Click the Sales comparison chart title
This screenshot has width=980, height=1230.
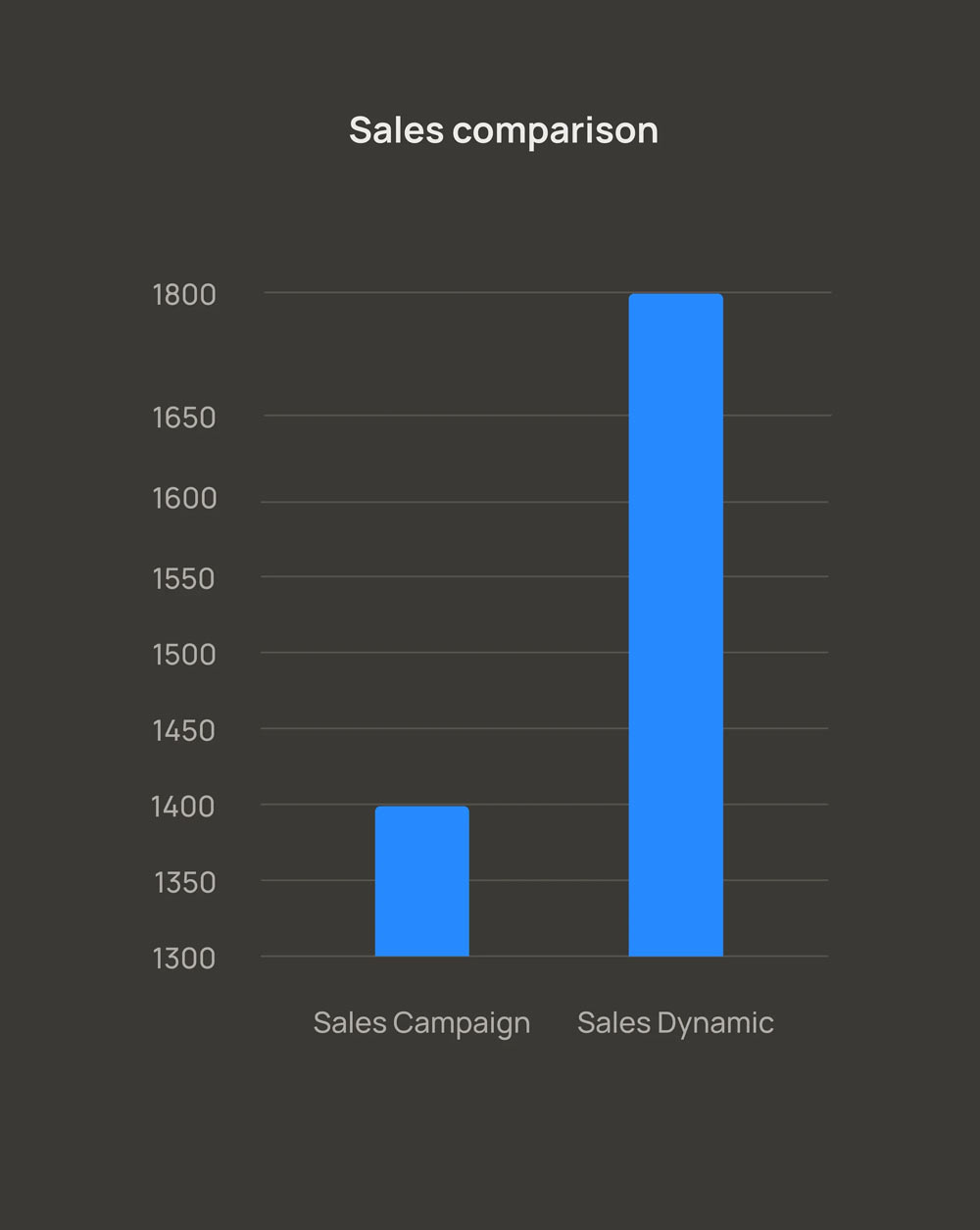pyautogui.click(x=504, y=130)
